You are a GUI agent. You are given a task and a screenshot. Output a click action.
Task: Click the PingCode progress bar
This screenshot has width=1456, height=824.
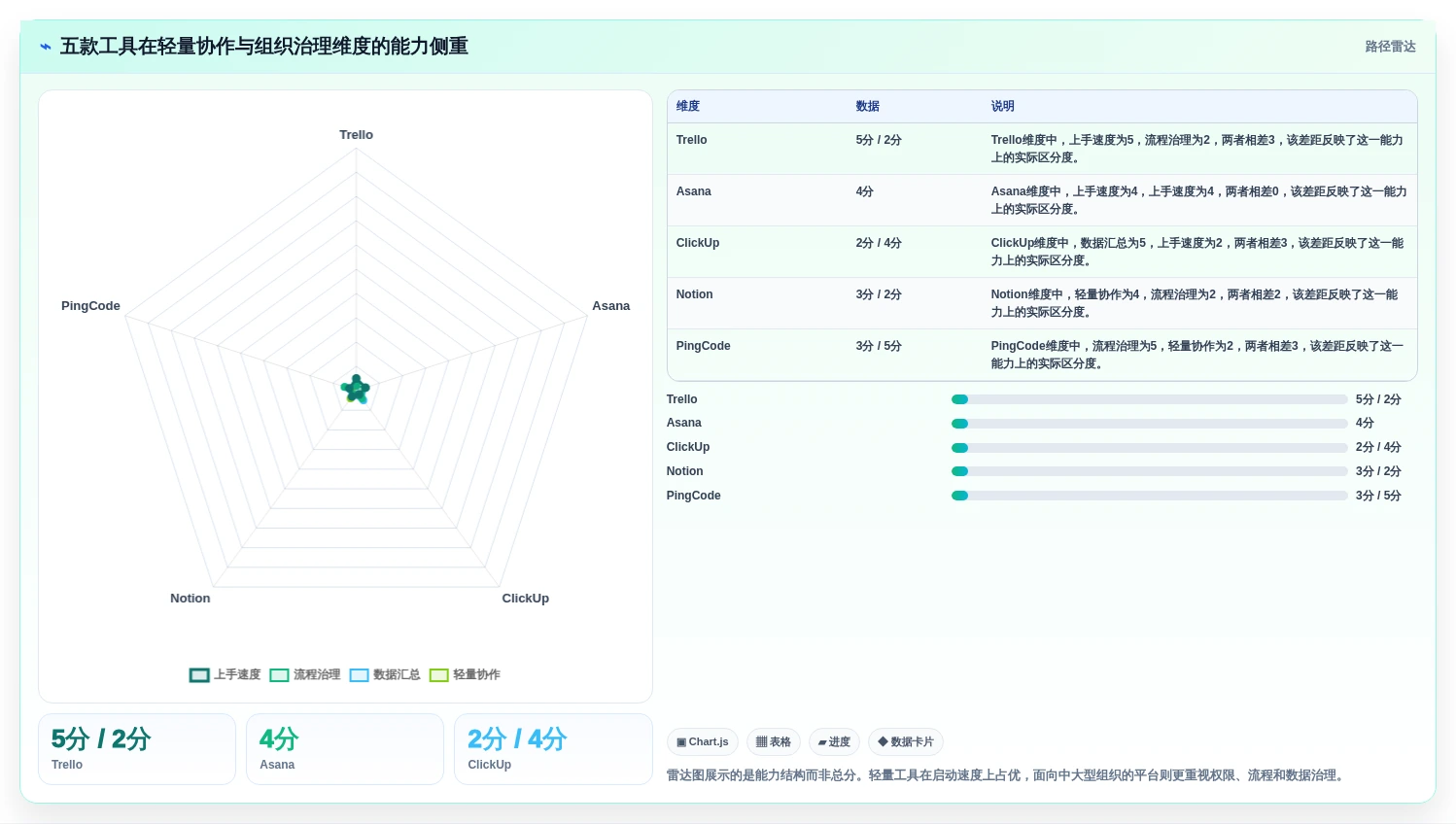(1150, 496)
